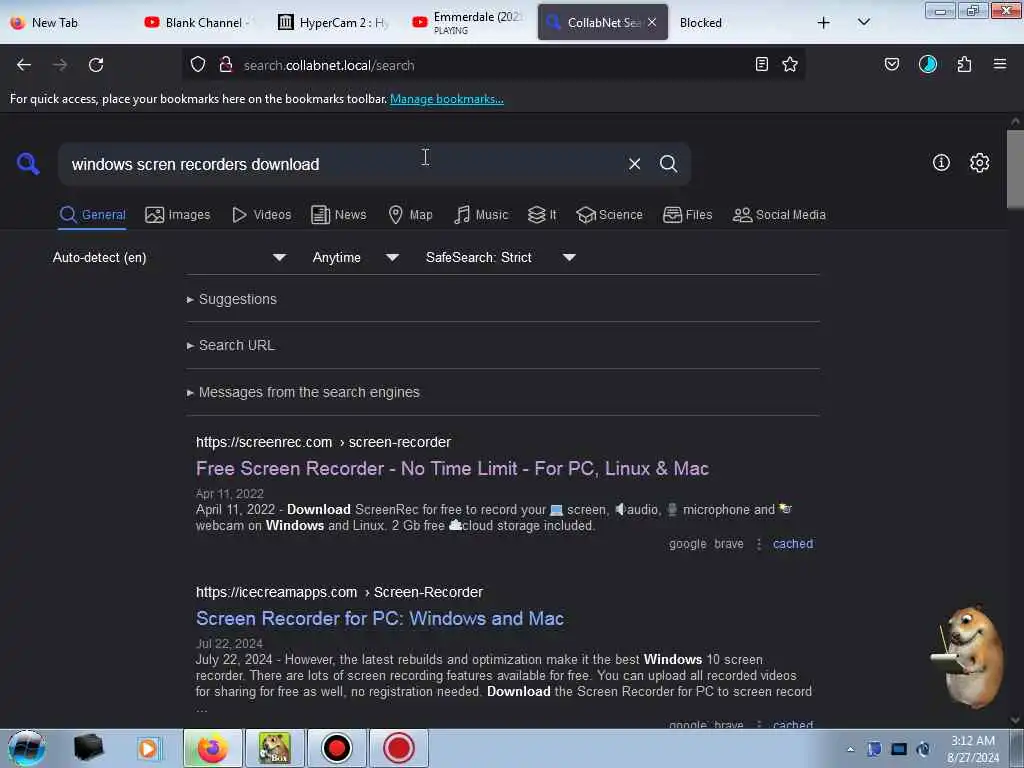
Task: Click the site security padlock icon
Action: pyautogui.click(x=226, y=64)
